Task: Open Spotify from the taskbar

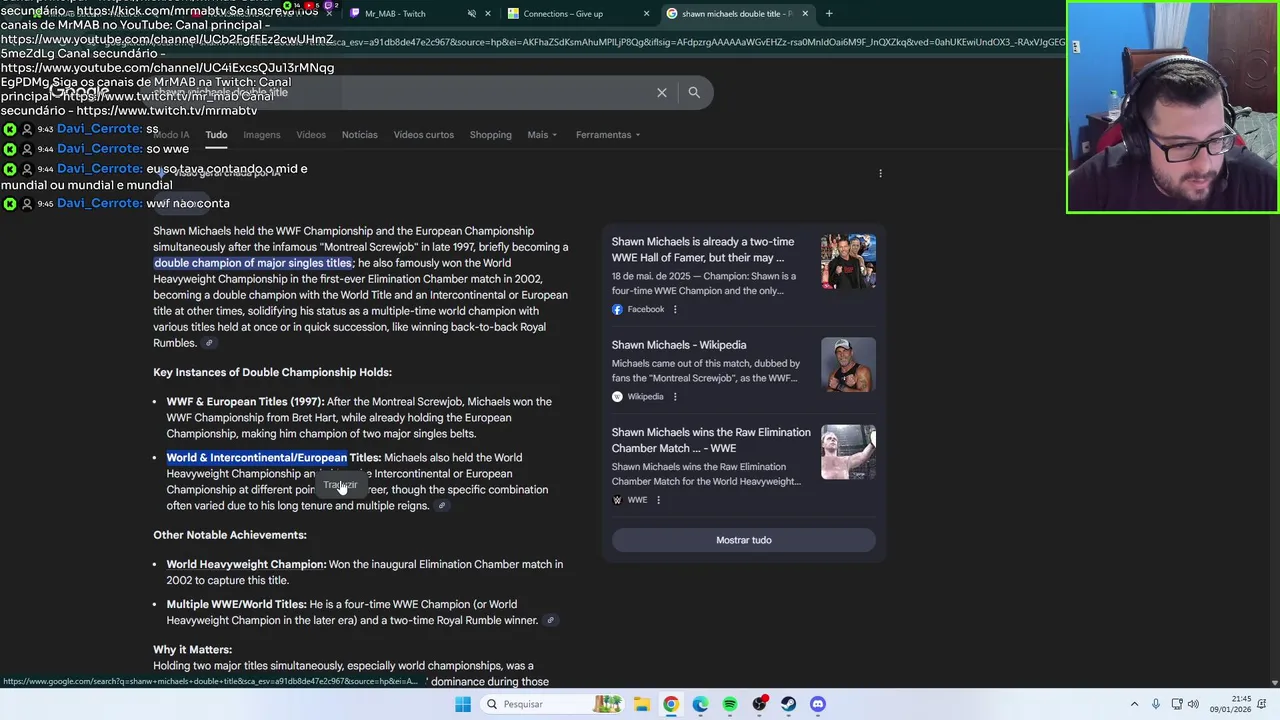Action: point(730,704)
